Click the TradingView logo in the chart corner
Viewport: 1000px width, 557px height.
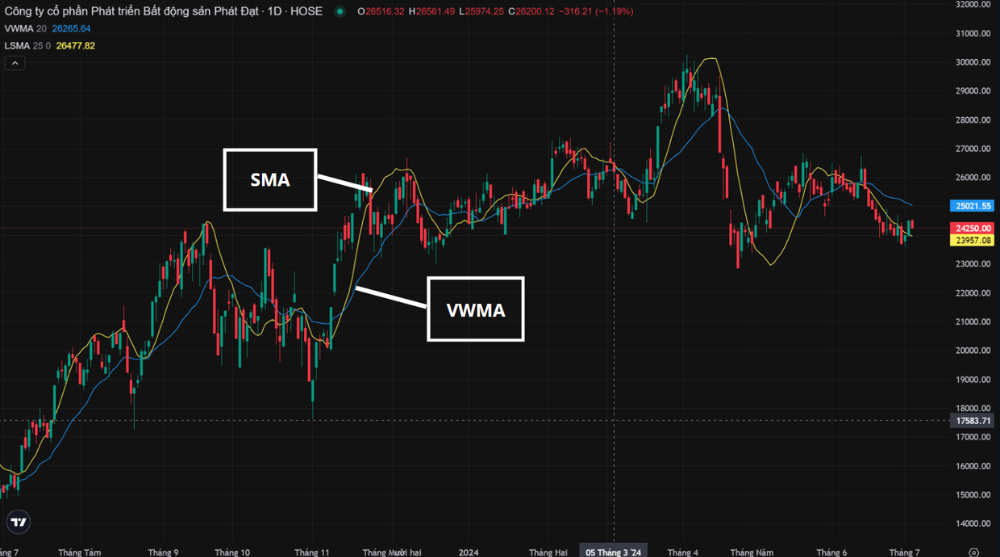point(18,522)
